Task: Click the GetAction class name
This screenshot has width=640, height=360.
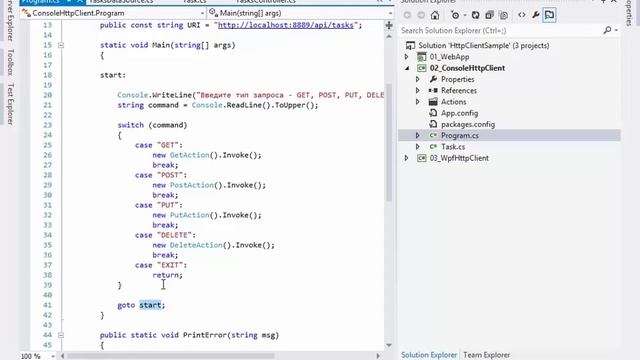Action: (x=189, y=155)
